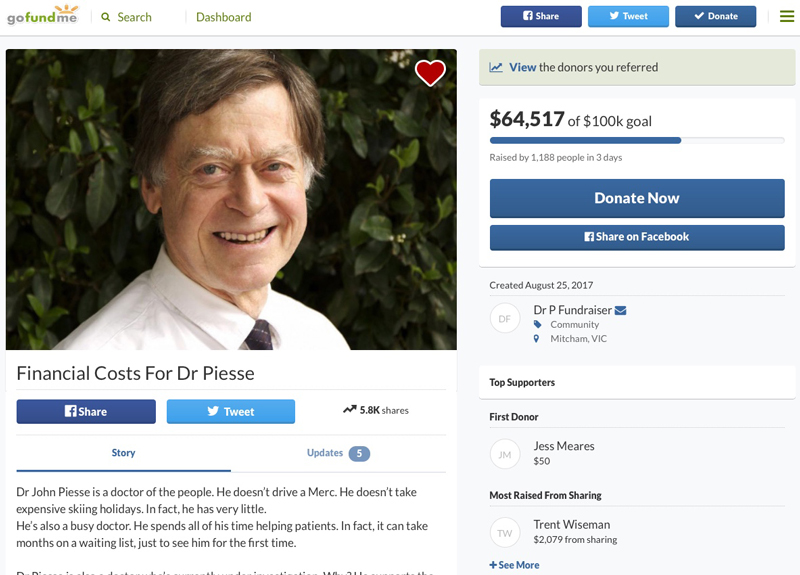Open the Dashboard link
Image resolution: width=800 pixels, height=575 pixels.
click(x=223, y=17)
